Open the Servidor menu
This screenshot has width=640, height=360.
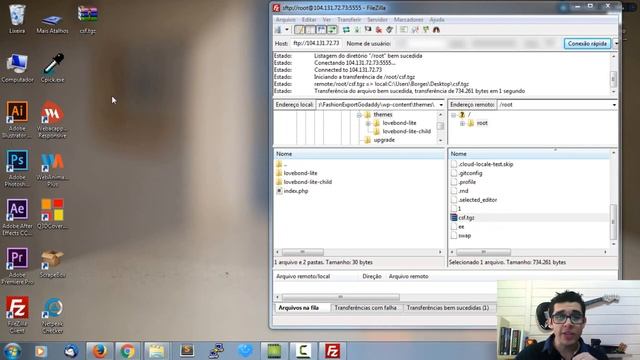377,20
